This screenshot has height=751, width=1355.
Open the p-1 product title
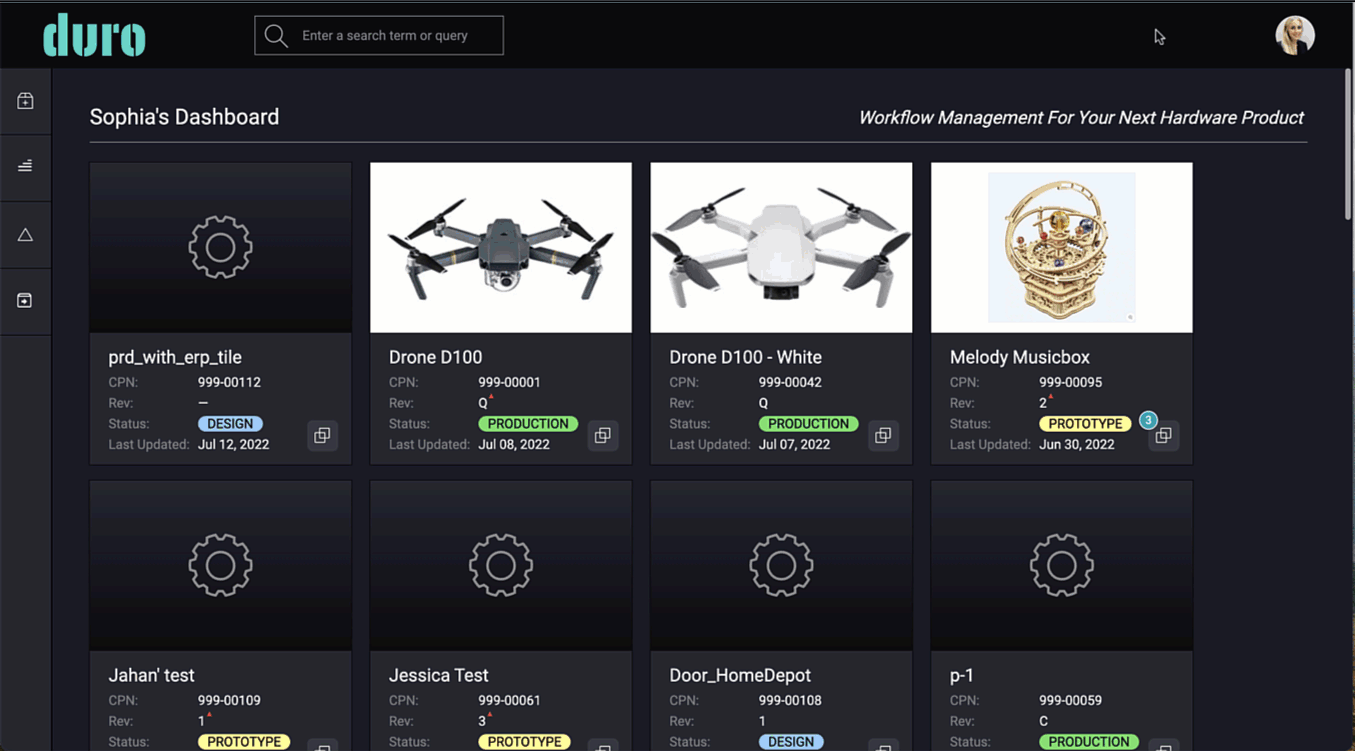(x=962, y=675)
